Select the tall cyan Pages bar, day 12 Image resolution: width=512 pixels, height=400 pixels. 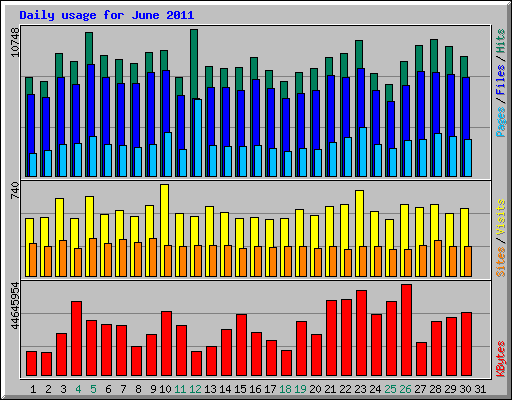coord(198,138)
